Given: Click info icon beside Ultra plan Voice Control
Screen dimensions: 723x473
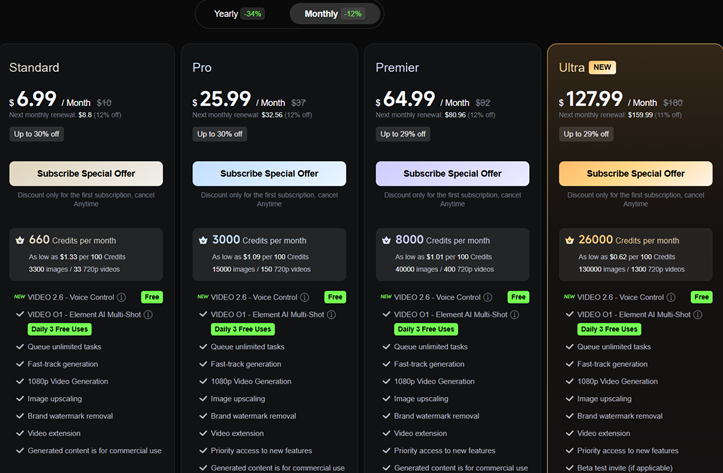Looking at the screenshot, I should [672, 297].
